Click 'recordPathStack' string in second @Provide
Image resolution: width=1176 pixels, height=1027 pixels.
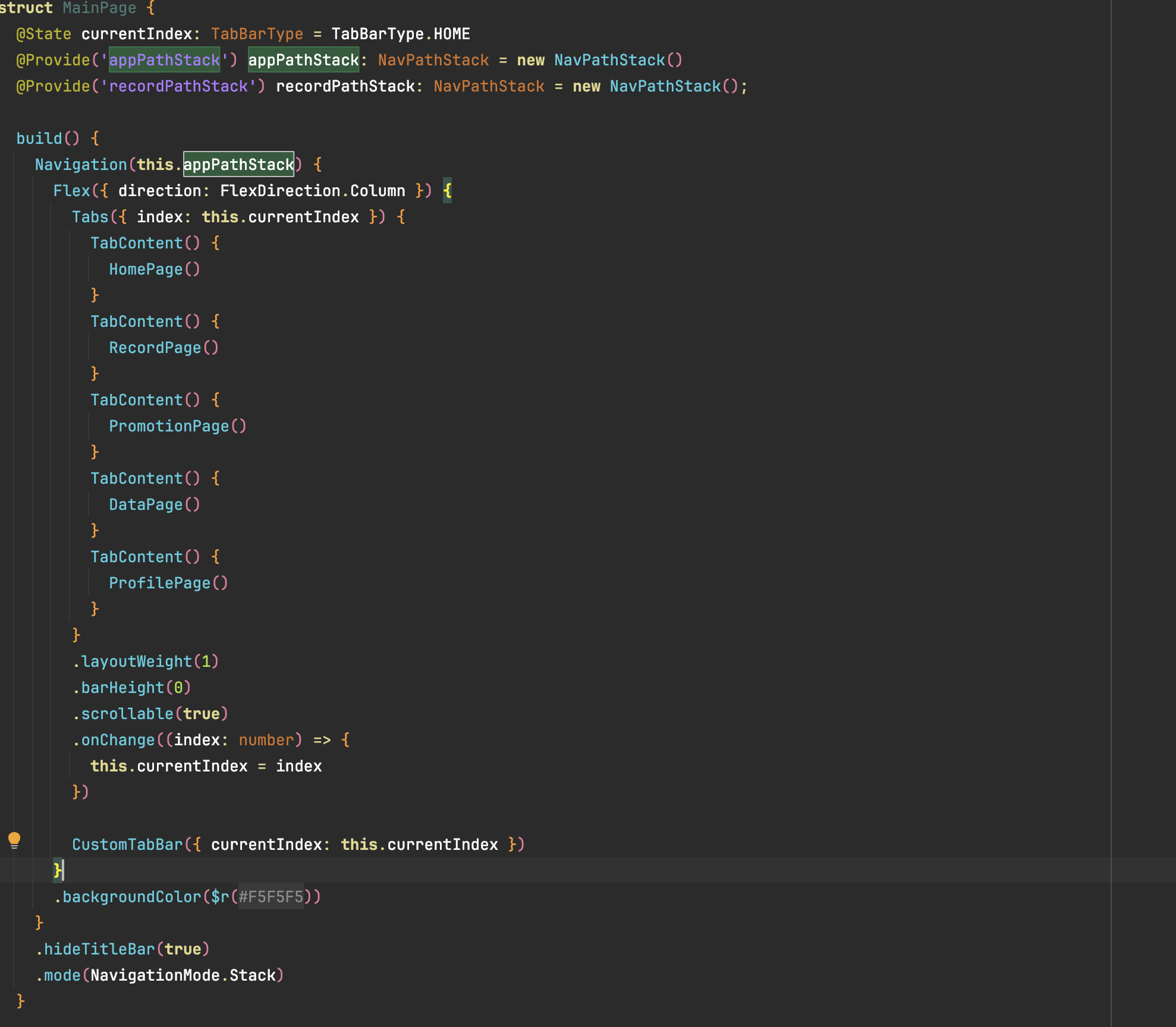[x=178, y=86]
